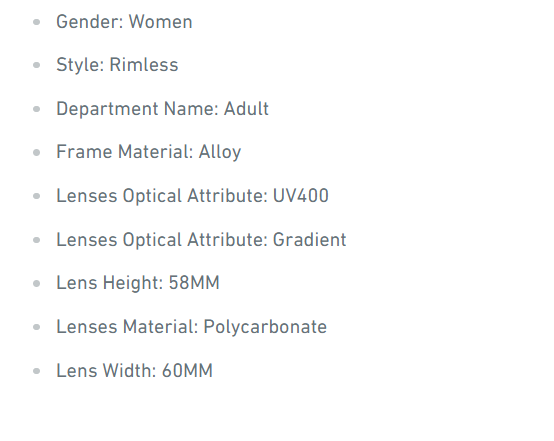Click the bullet beside Style: Rimless
Screen dimensions: 554x441
tap(36, 65)
